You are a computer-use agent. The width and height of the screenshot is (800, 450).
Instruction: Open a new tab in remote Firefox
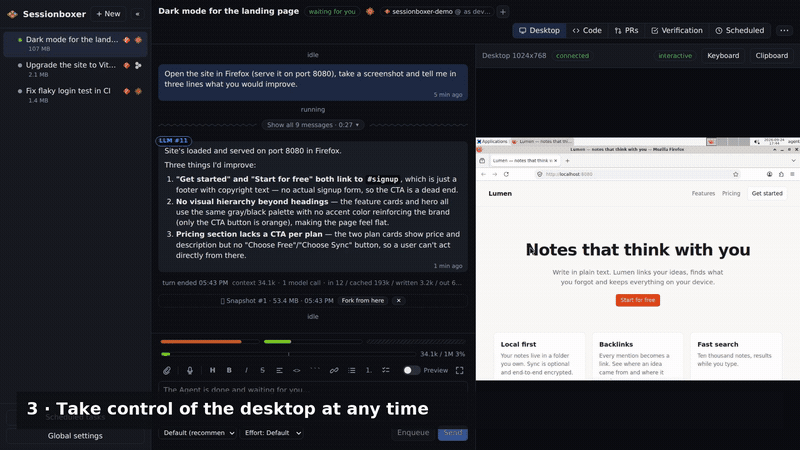click(x=567, y=160)
